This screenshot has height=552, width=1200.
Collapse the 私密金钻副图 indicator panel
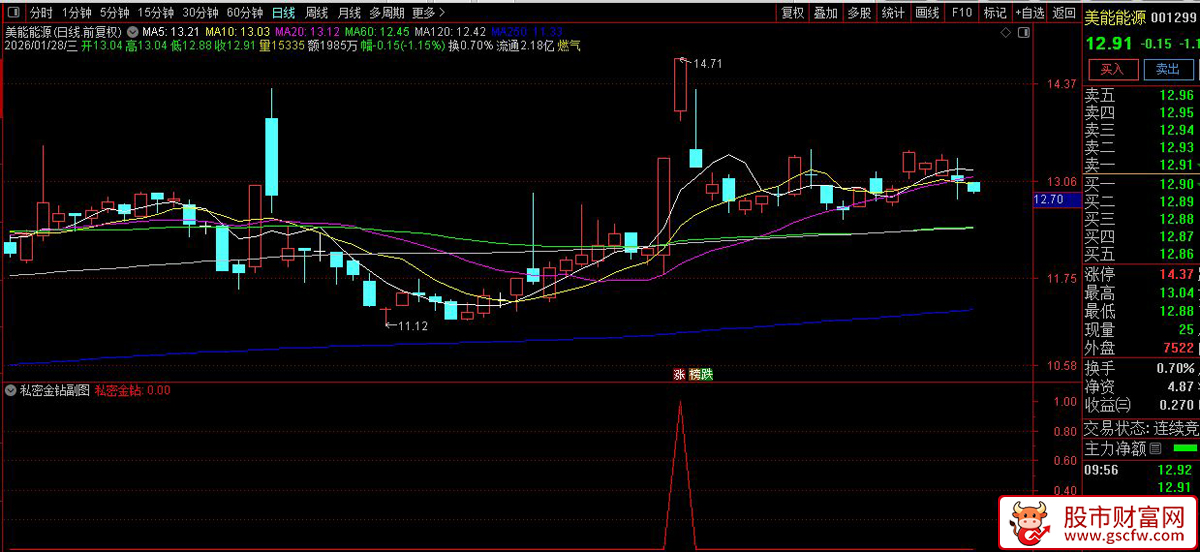(11, 390)
